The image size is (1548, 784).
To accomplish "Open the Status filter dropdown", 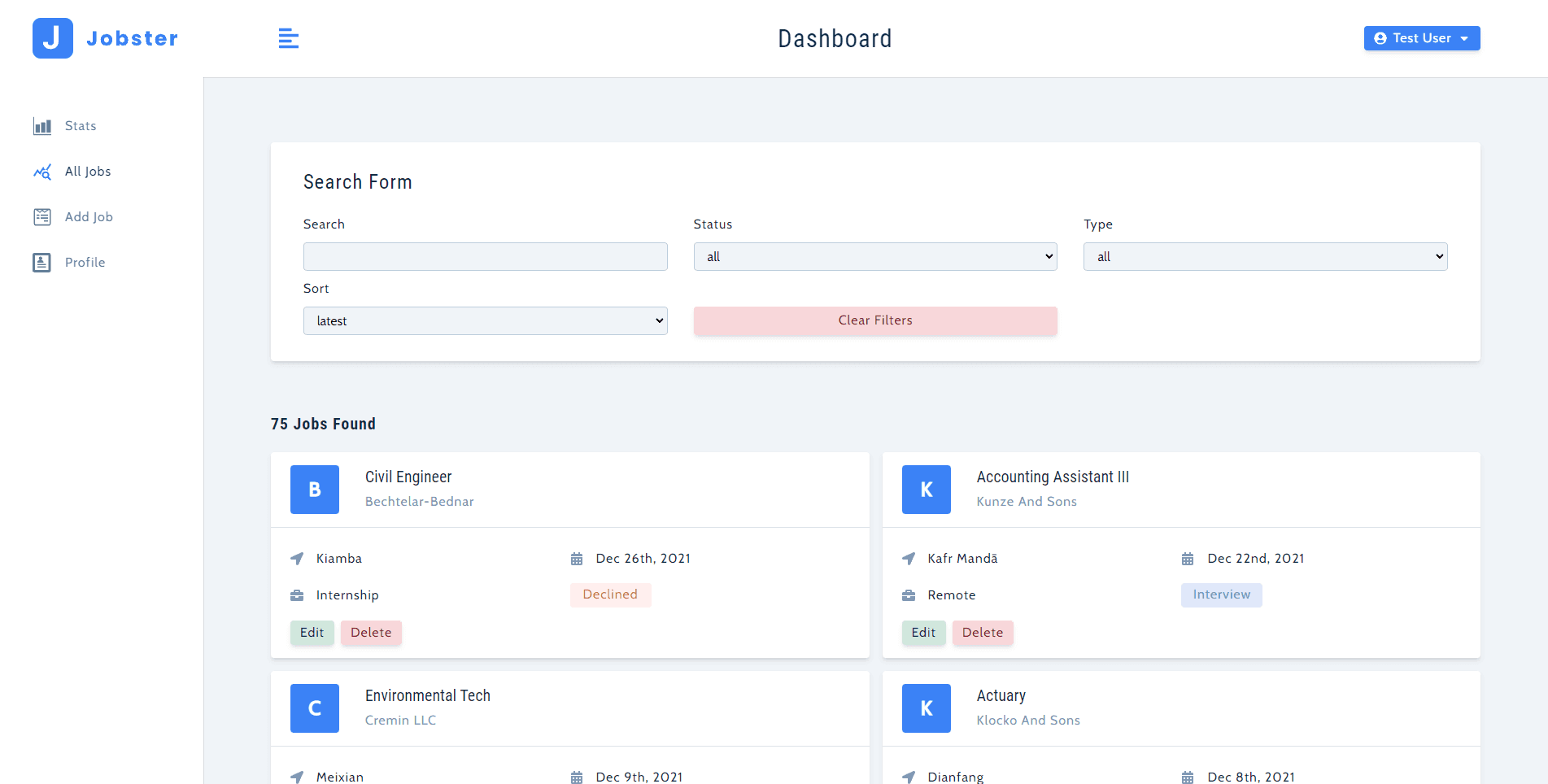I will click(874, 257).
